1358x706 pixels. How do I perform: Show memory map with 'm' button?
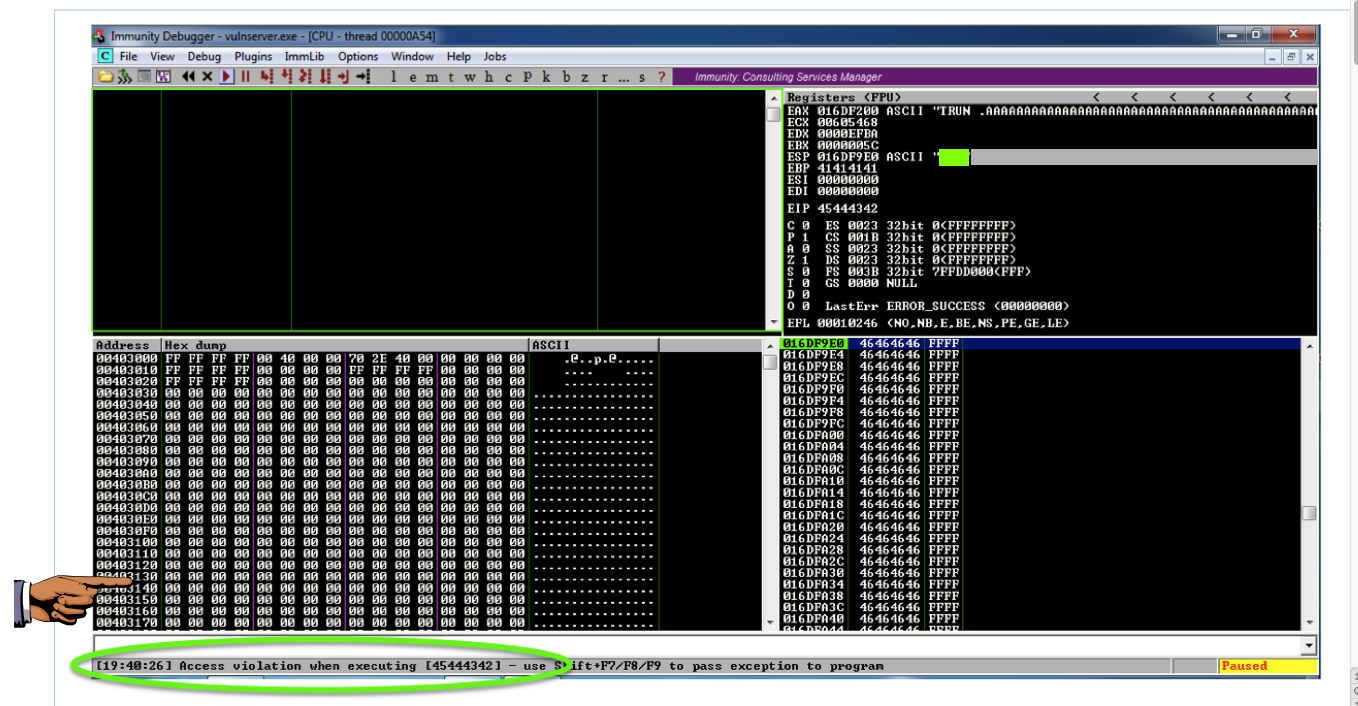[x=432, y=77]
